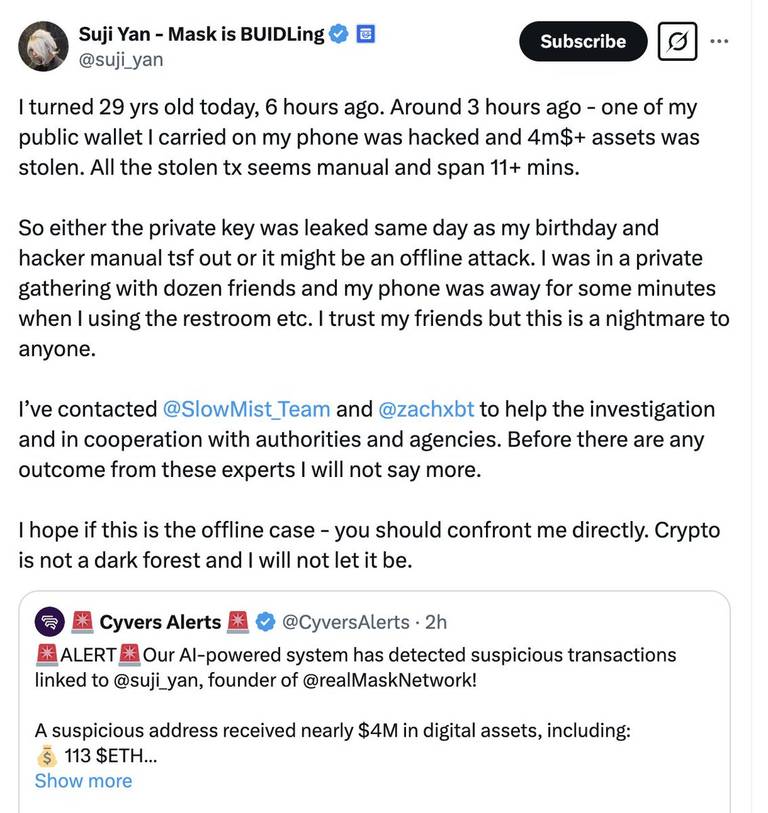Open the @CyversAlerts handle in quoted tweet
Viewport: 768px width, 813px height.
click(345, 622)
